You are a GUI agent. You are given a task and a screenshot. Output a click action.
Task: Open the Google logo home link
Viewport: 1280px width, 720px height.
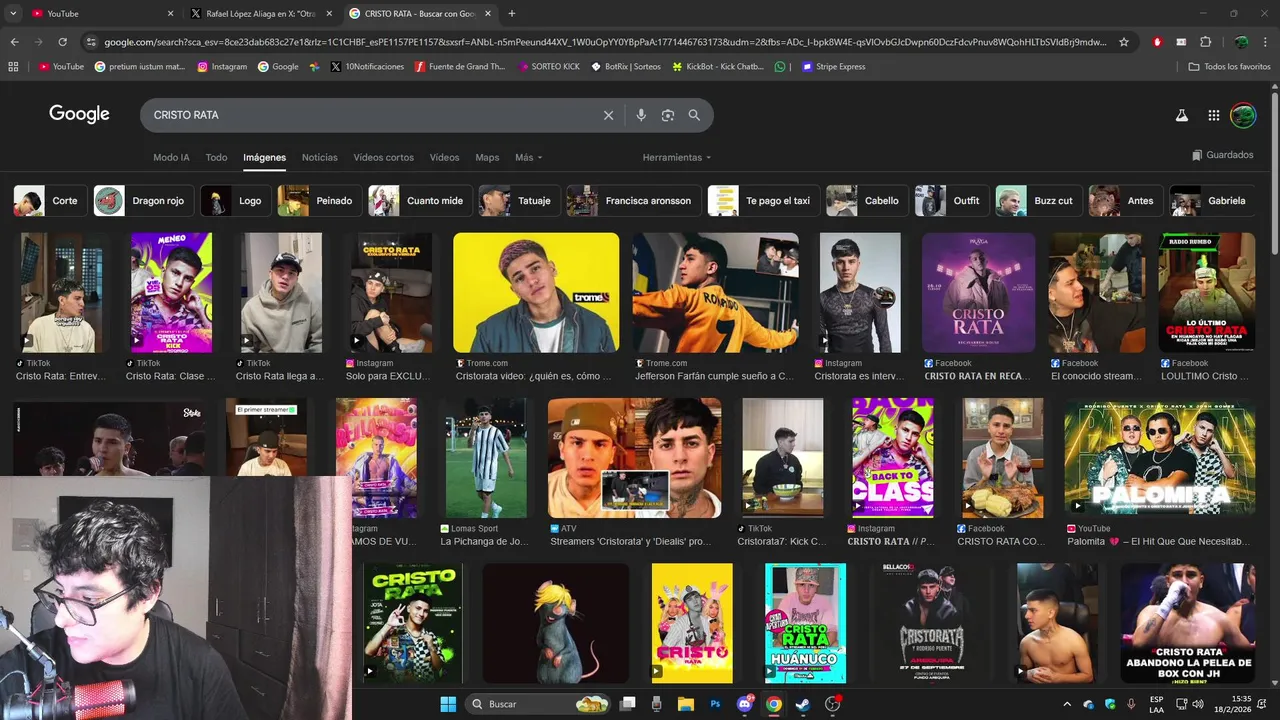[79, 114]
